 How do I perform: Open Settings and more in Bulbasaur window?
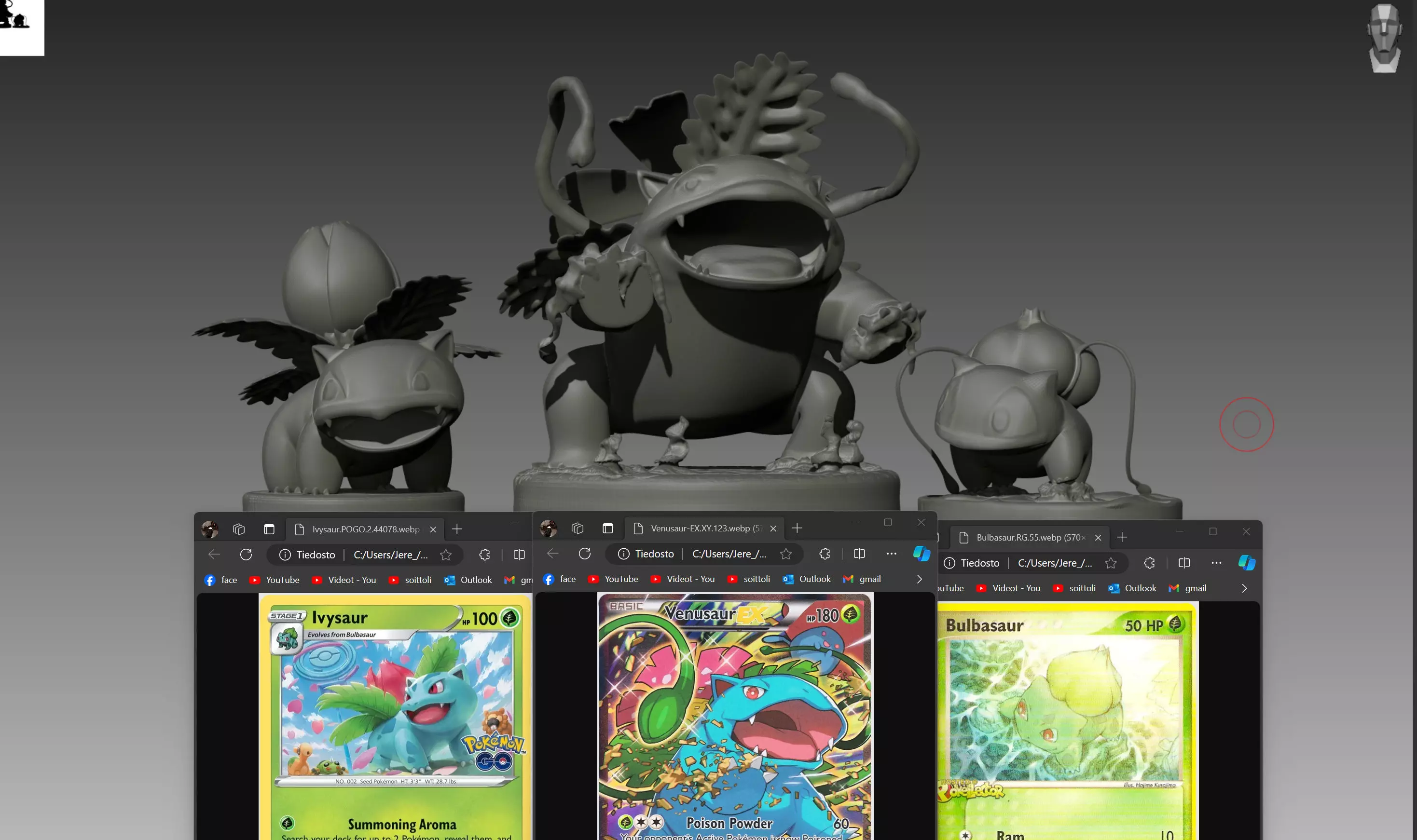pos(1216,563)
